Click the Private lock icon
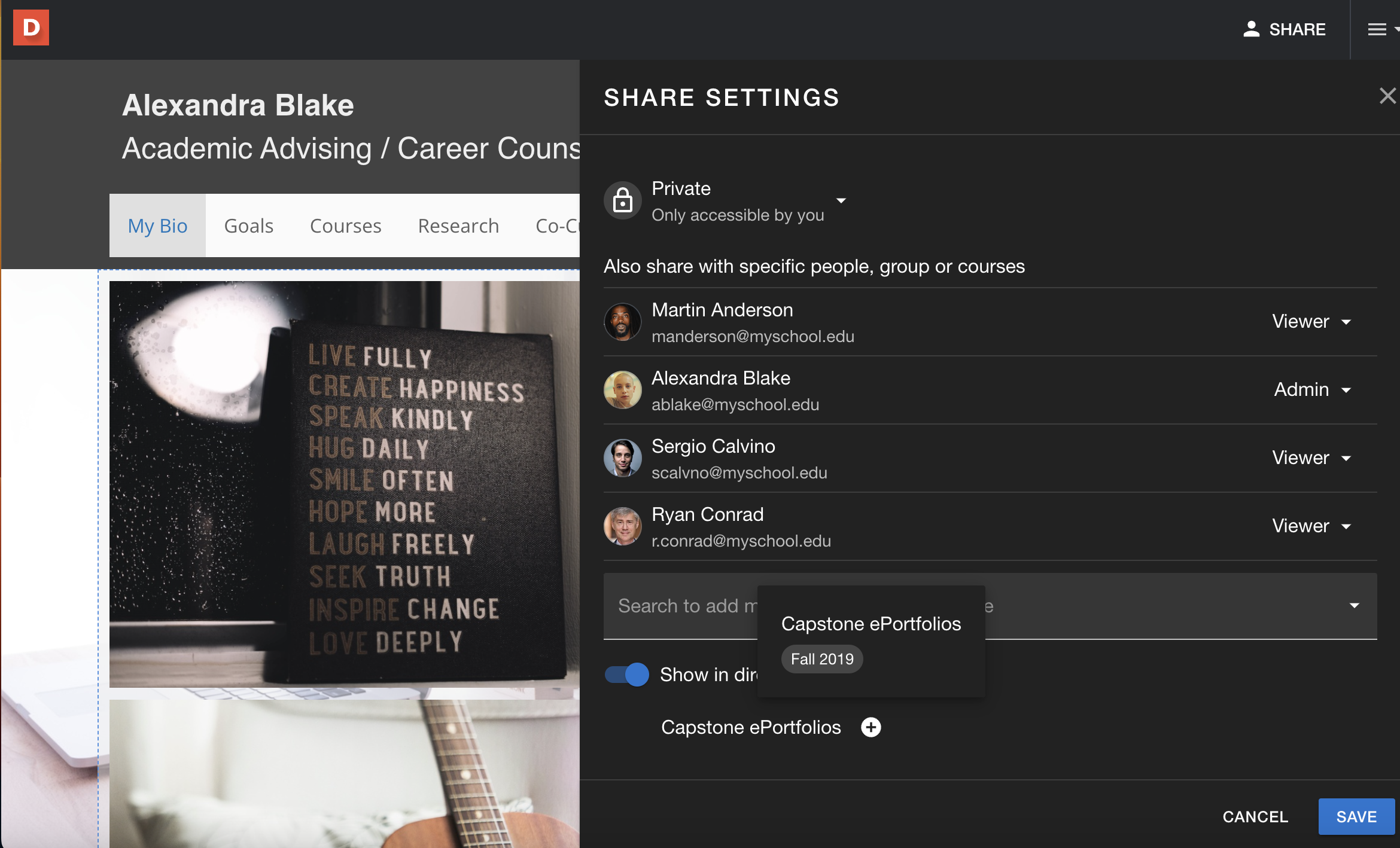The height and width of the screenshot is (848, 1400). (x=622, y=201)
